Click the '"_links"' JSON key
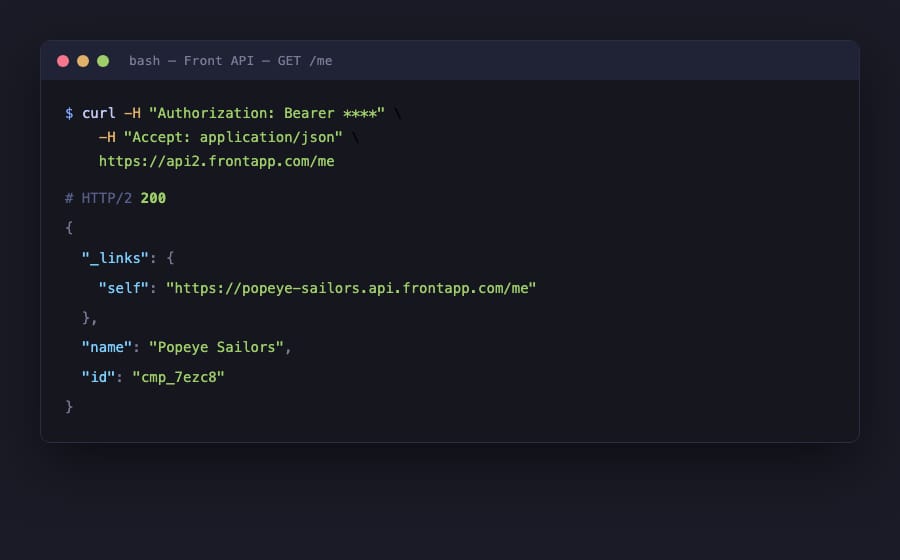The height and width of the screenshot is (560, 900). tap(115, 258)
